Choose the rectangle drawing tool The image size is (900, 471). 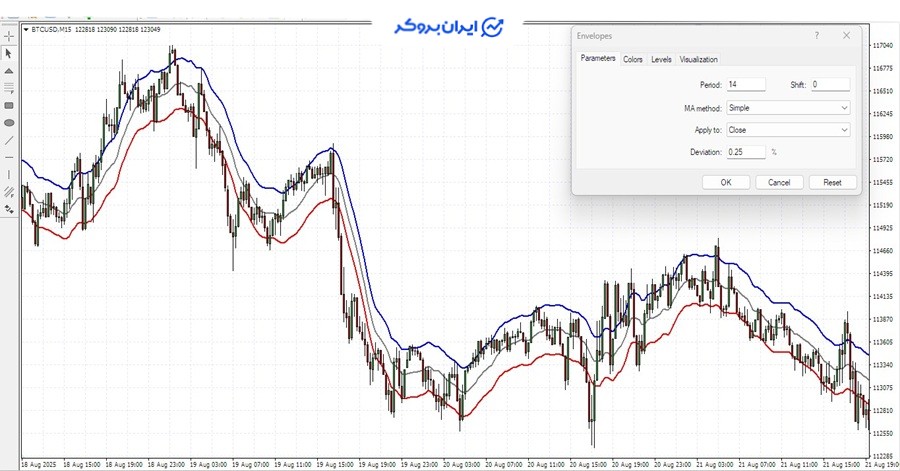tap(9, 105)
